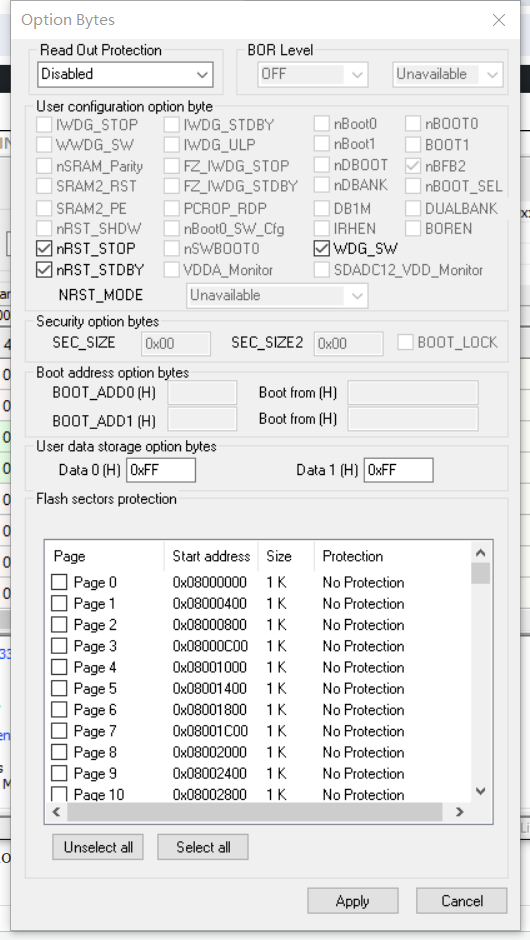Viewport: 530px width, 940px height.
Task: Check the Page 0 protection box
Action: [x=59, y=582]
